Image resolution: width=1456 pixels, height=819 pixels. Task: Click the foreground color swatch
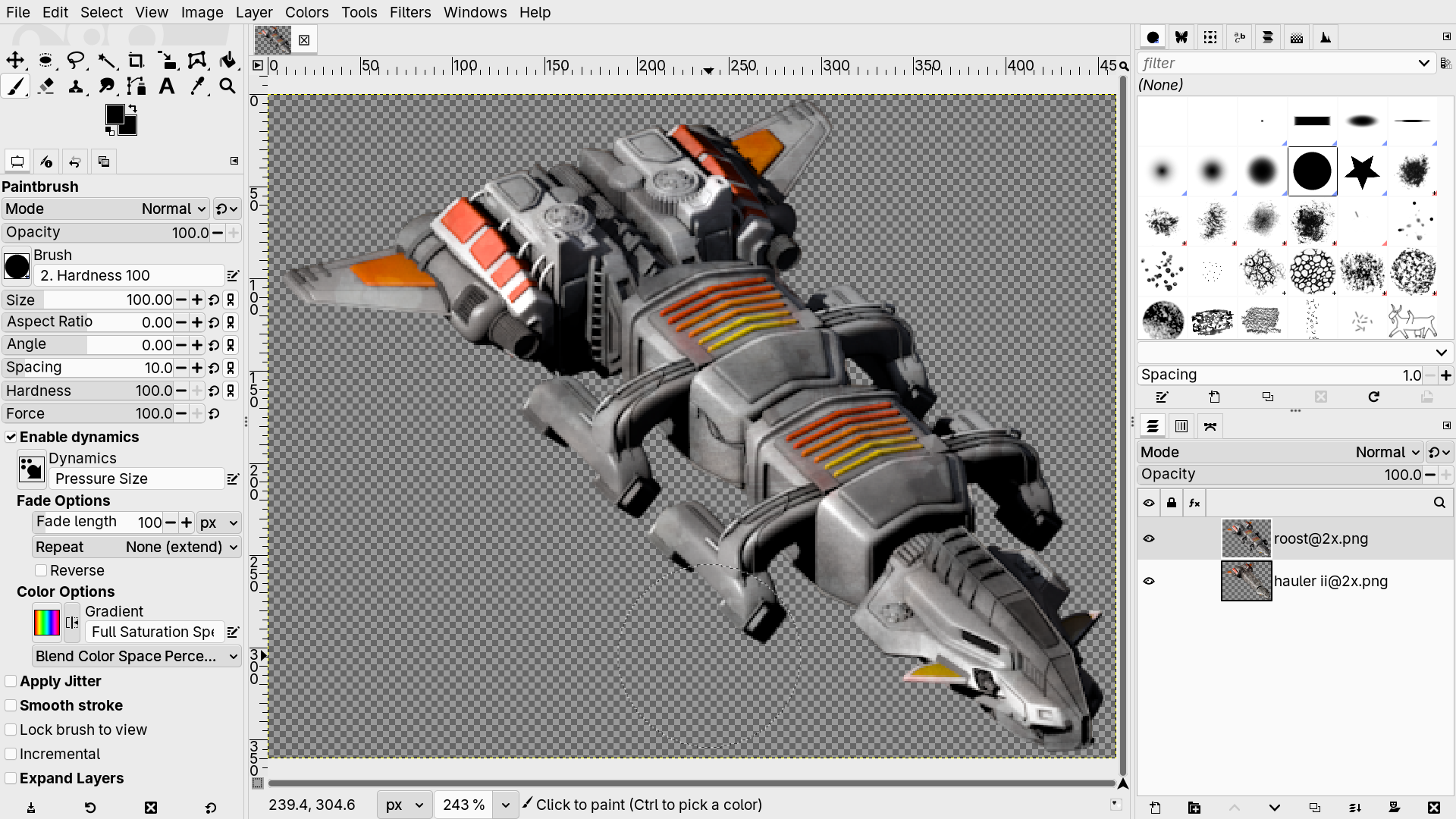click(115, 115)
